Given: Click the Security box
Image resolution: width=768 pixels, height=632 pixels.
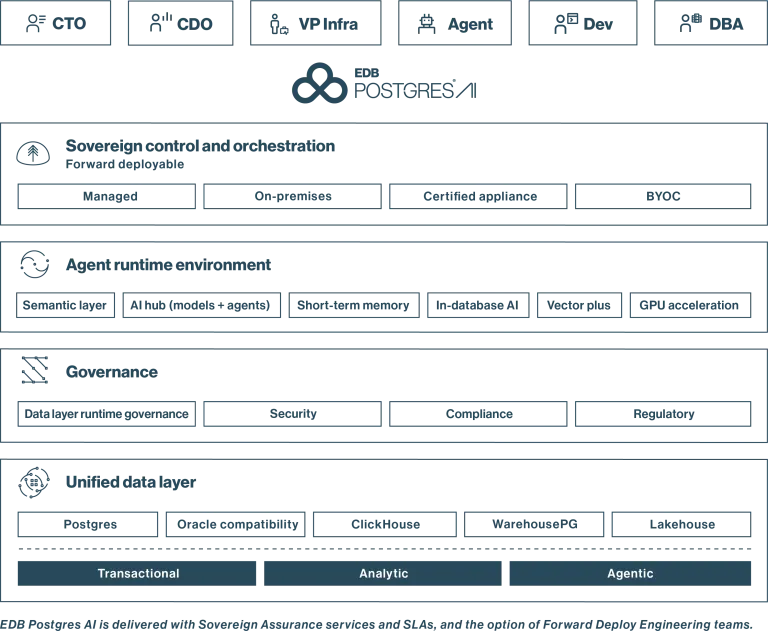Looking at the screenshot, I should [x=292, y=414].
